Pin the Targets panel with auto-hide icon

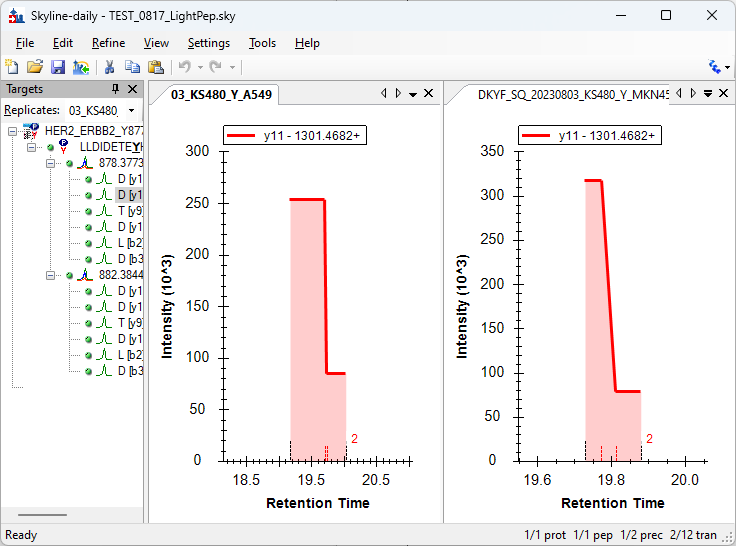click(115, 90)
